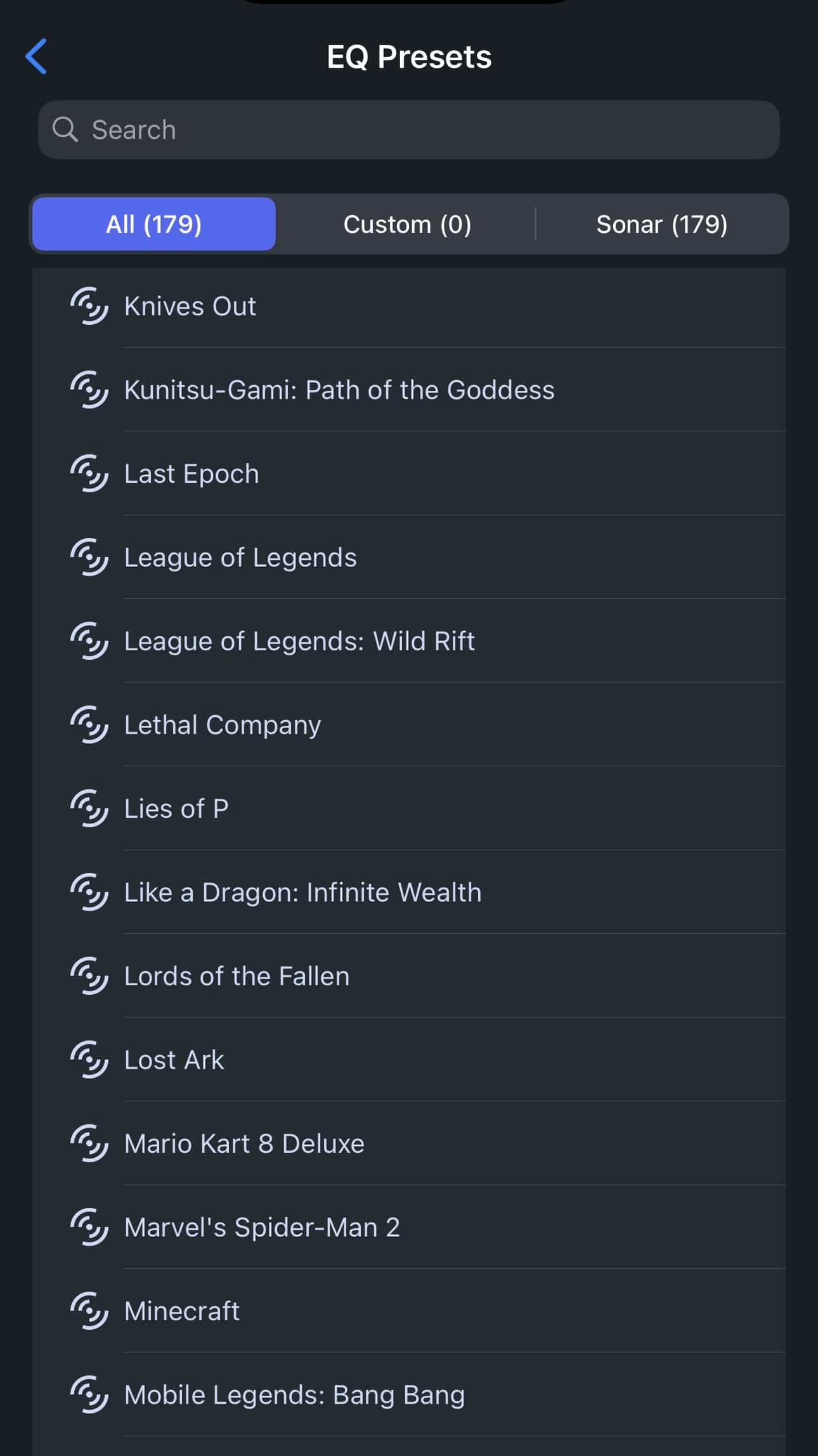Image resolution: width=818 pixels, height=1456 pixels.
Task: Focus the Search presets field
Action: [x=419, y=129]
